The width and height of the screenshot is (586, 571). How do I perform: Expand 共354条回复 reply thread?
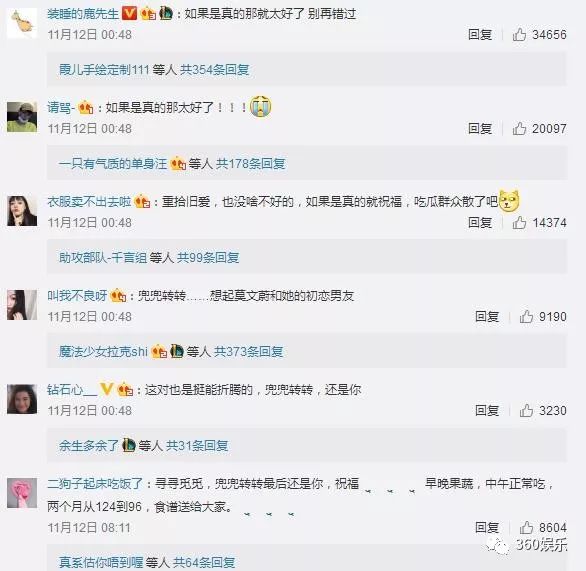tap(215, 70)
